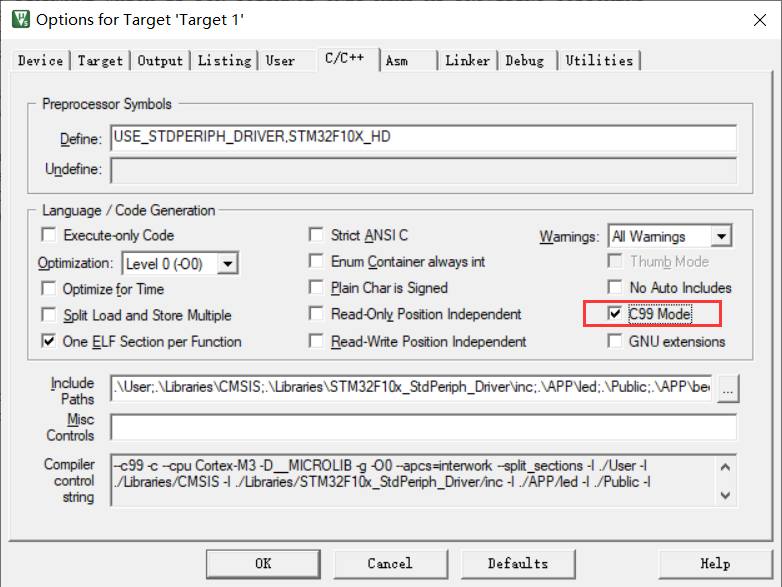Open the Optimization level dropdown
Image resolution: width=782 pixels, height=587 pixels.
[227, 263]
